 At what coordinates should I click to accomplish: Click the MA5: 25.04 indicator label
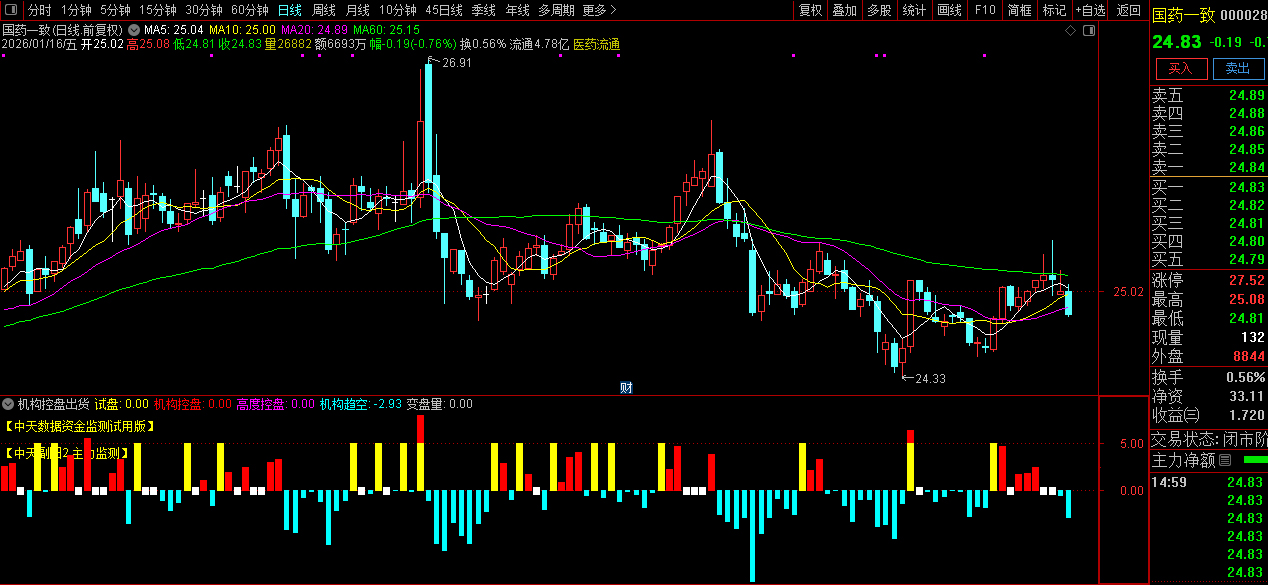point(175,31)
